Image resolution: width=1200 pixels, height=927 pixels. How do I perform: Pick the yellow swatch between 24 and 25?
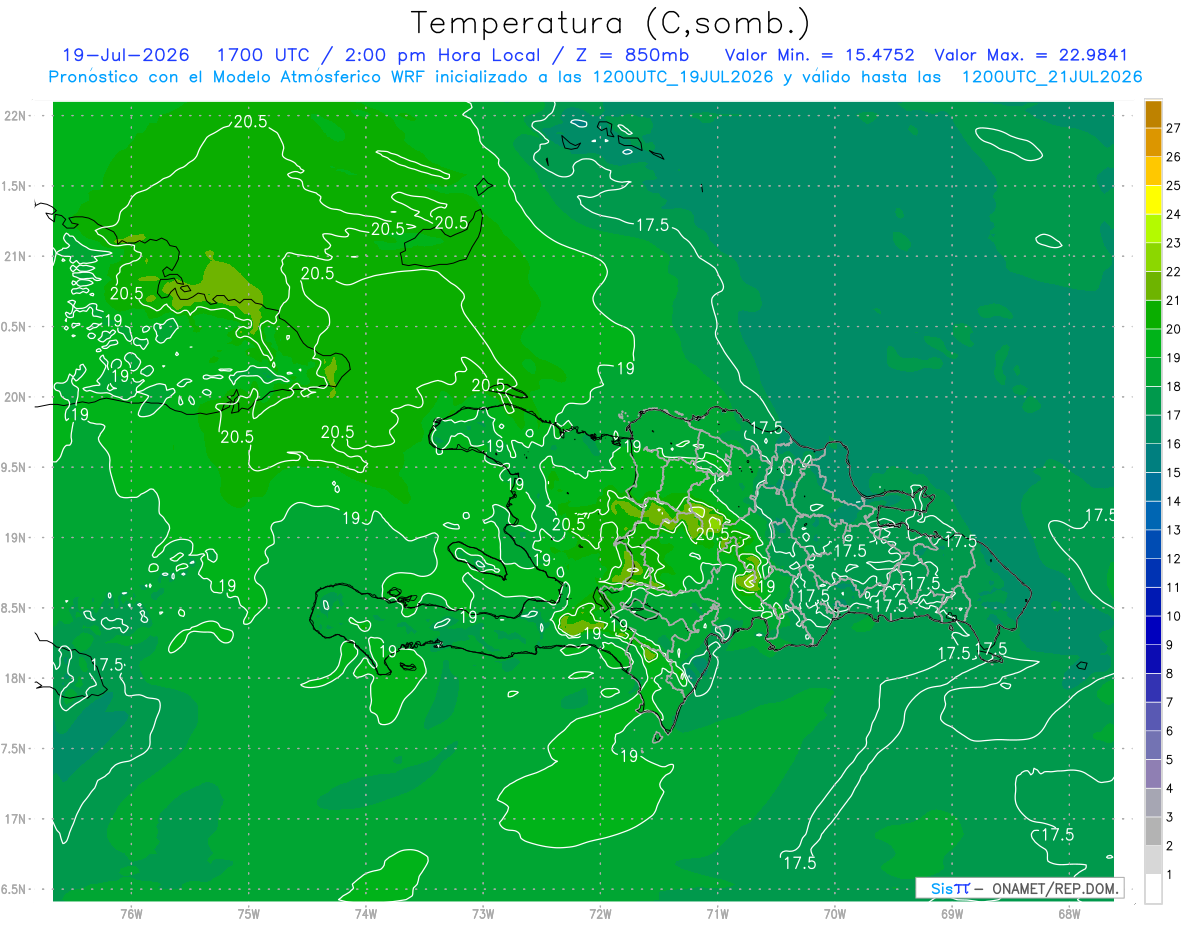pos(1153,200)
